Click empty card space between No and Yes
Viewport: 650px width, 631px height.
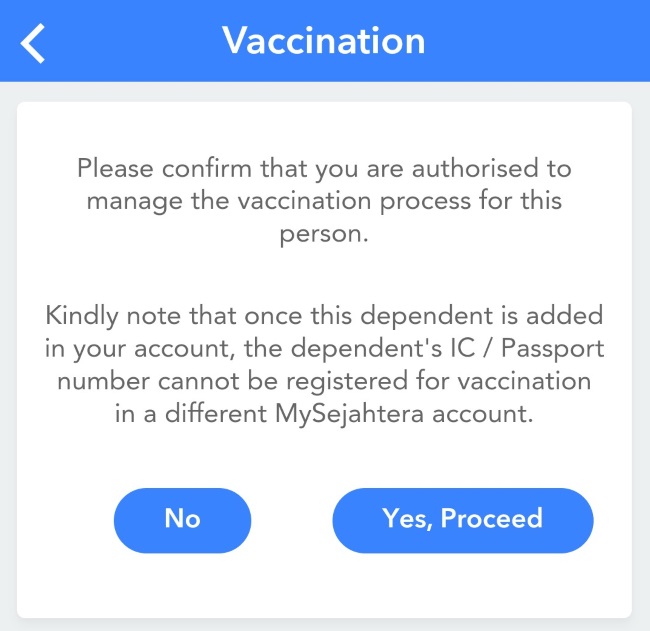tap(292, 520)
